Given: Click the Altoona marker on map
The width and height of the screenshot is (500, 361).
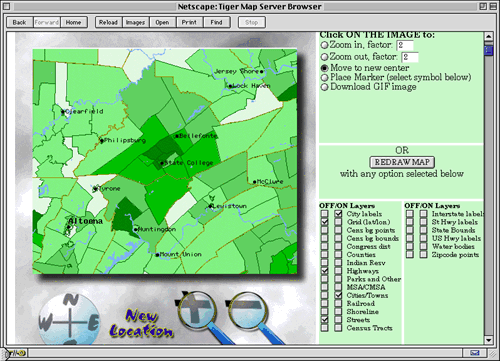Looking at the screenshot, I should (69, 227).
